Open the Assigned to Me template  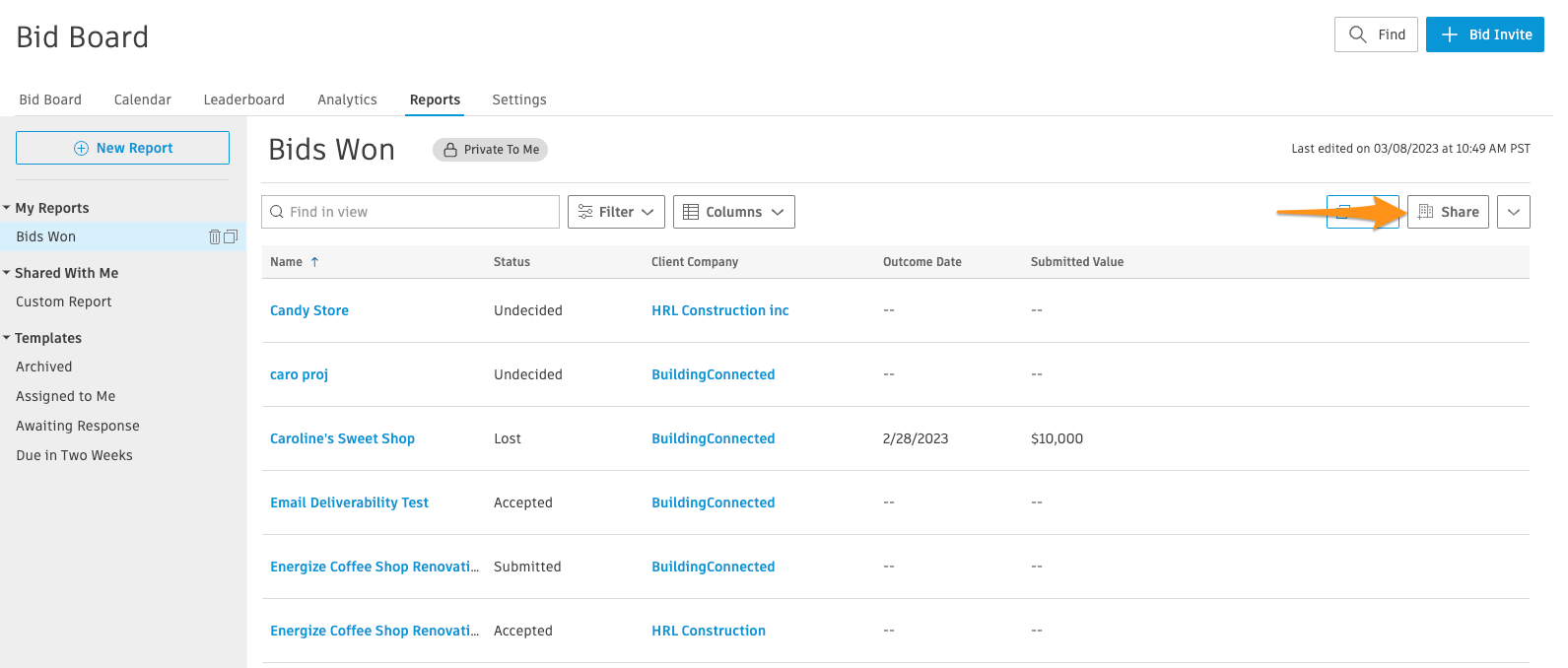coord(66,396)
